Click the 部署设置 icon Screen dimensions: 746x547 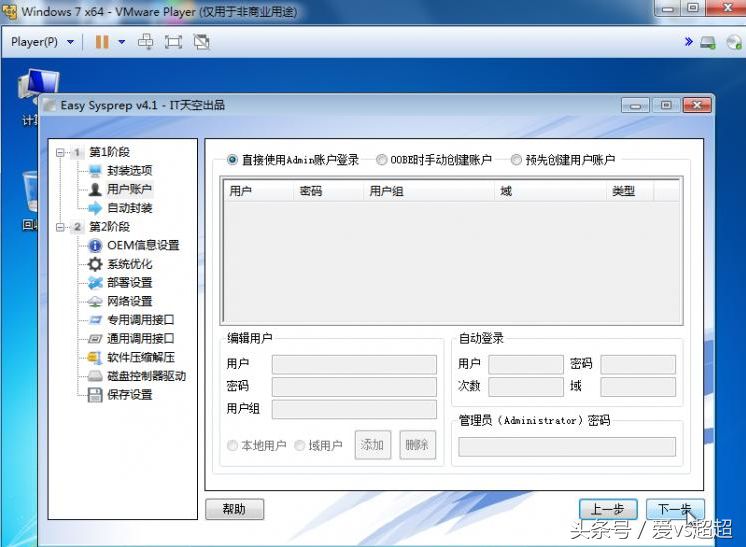95,283
